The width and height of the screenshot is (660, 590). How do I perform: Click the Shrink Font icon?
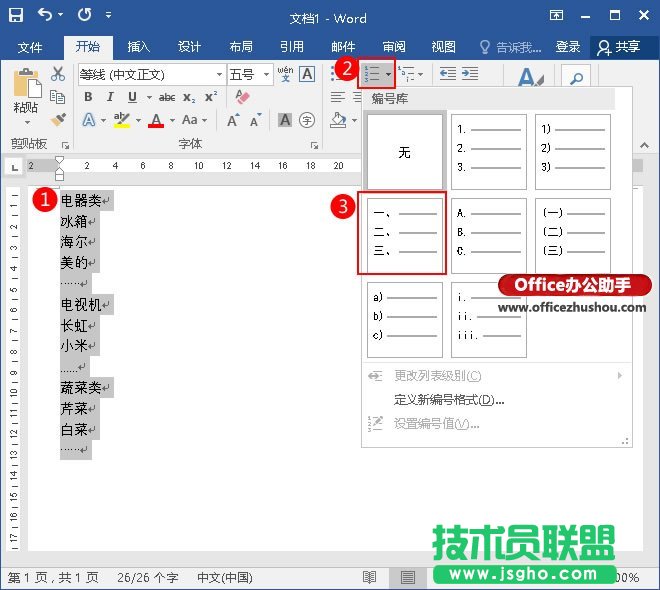point(255,120)
